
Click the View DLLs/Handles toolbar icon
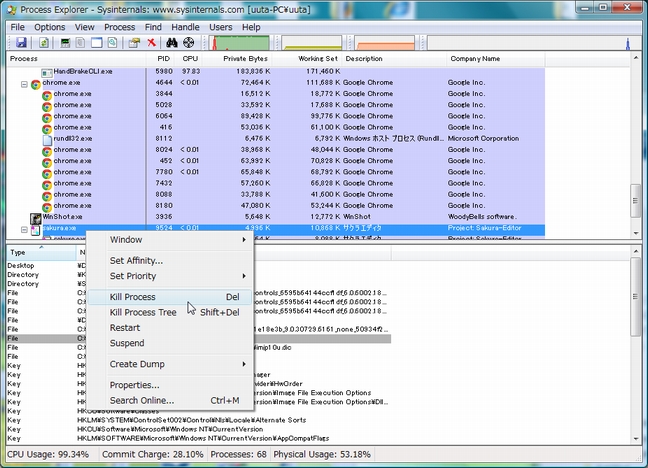click(112, 43)
